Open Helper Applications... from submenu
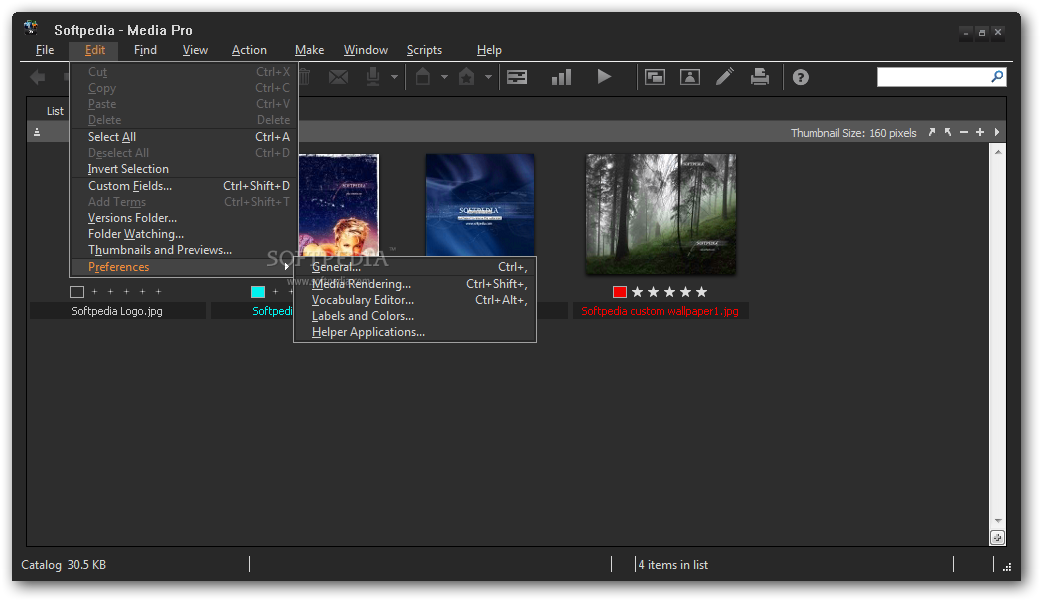Image resolution: width=1041 pixels, height=601 pixels. click(x=415, y=332)
